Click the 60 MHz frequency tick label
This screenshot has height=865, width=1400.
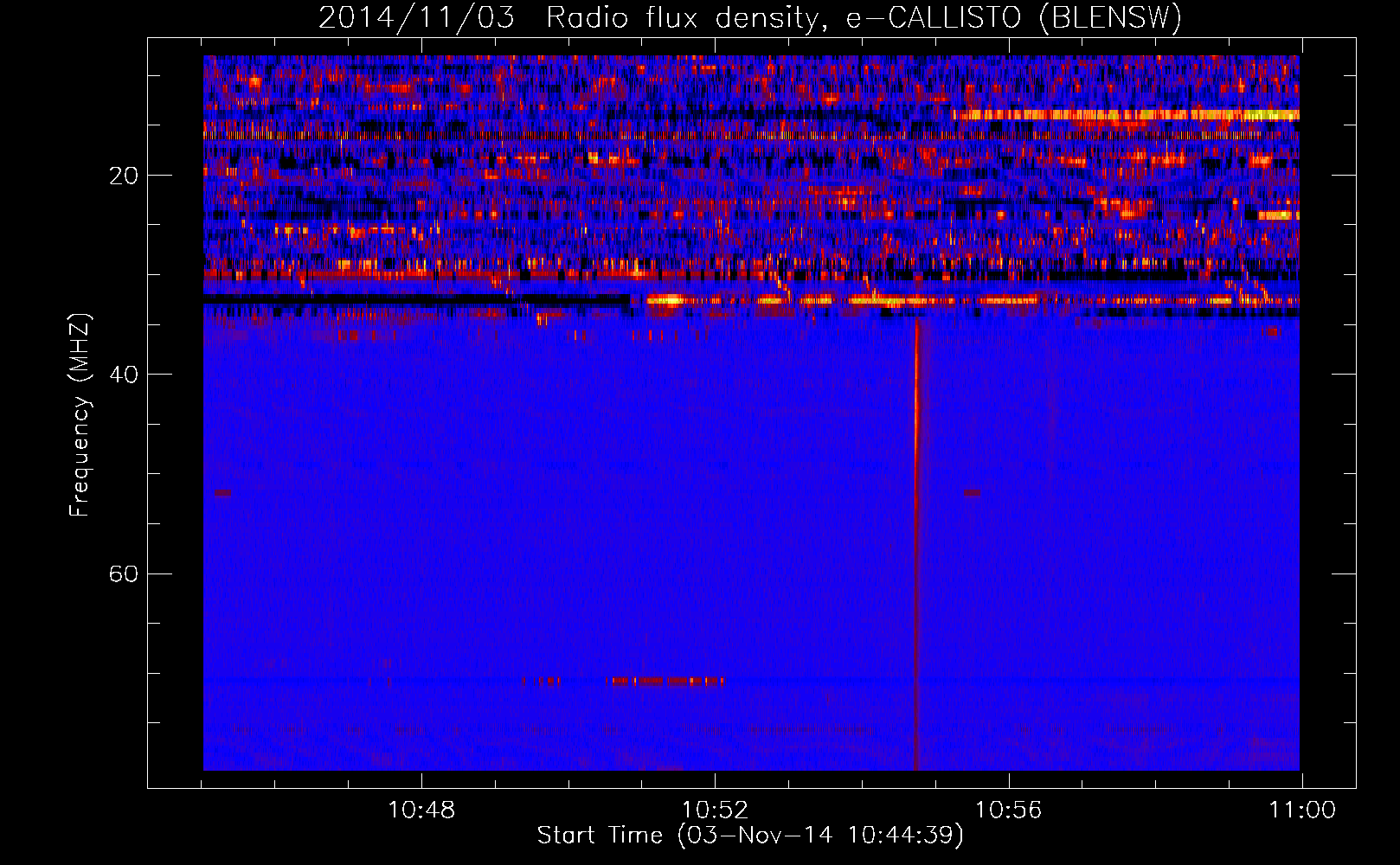[x=124, y=573]
